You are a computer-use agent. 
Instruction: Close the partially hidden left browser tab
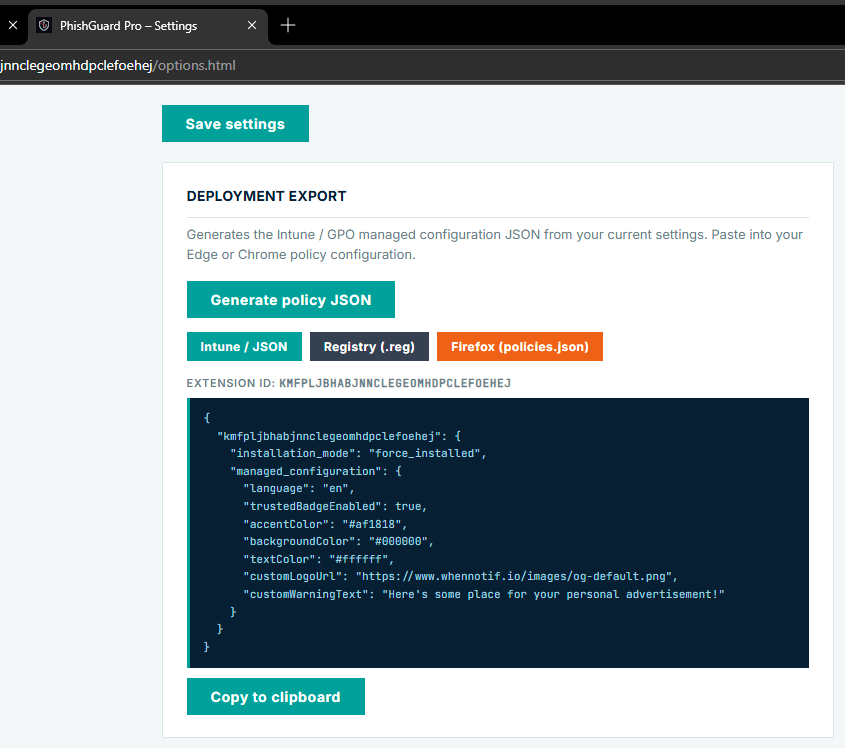[13, 25]
